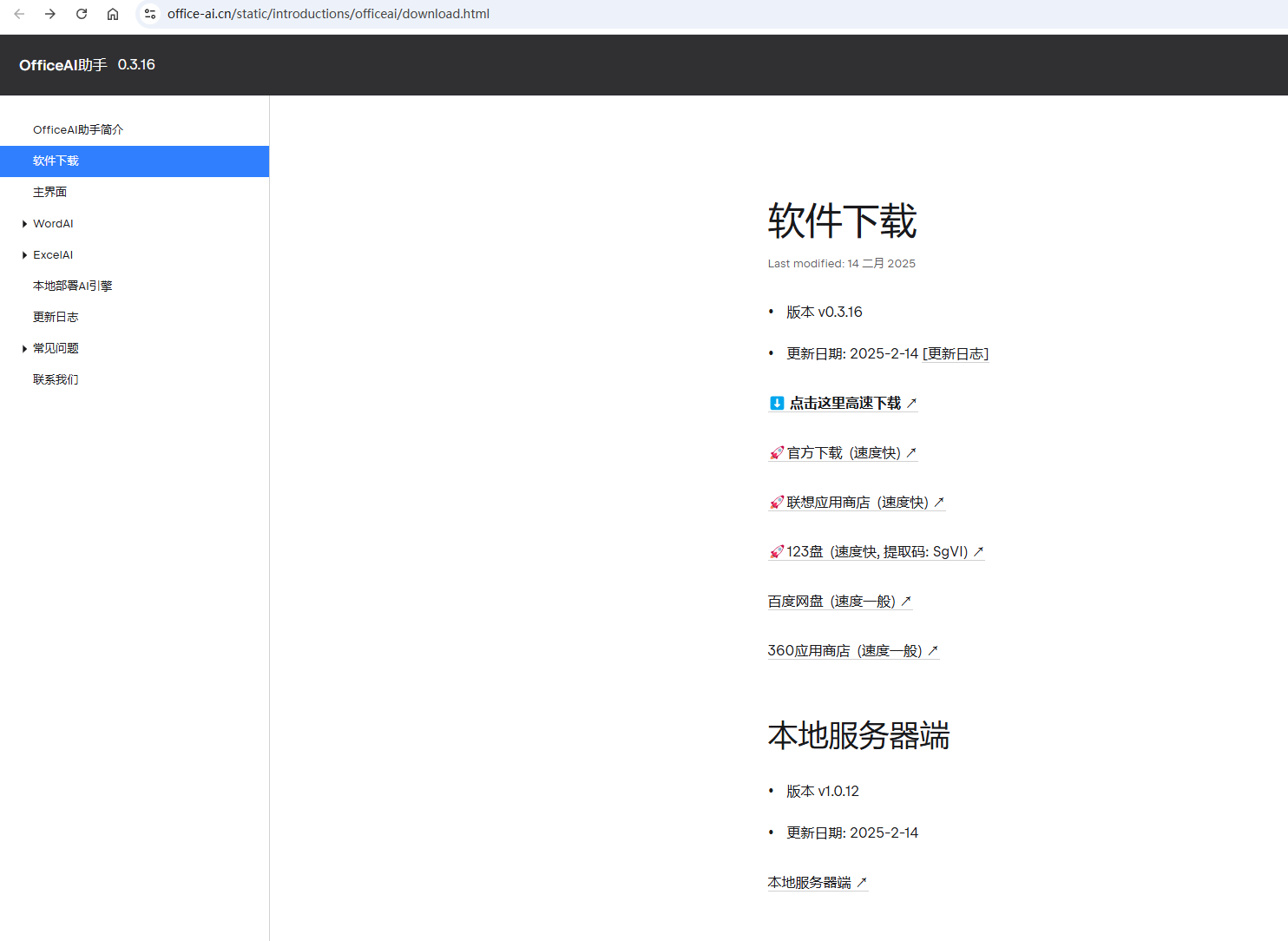Click the browser back navigation arrow
This screenshot has height=941, width=1288.
19,13
